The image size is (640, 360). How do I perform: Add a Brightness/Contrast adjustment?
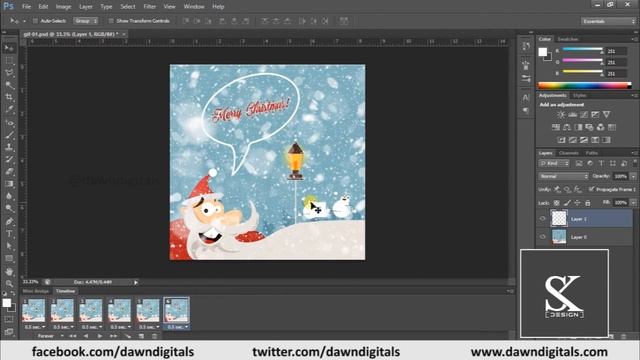[x=561, y=115]
